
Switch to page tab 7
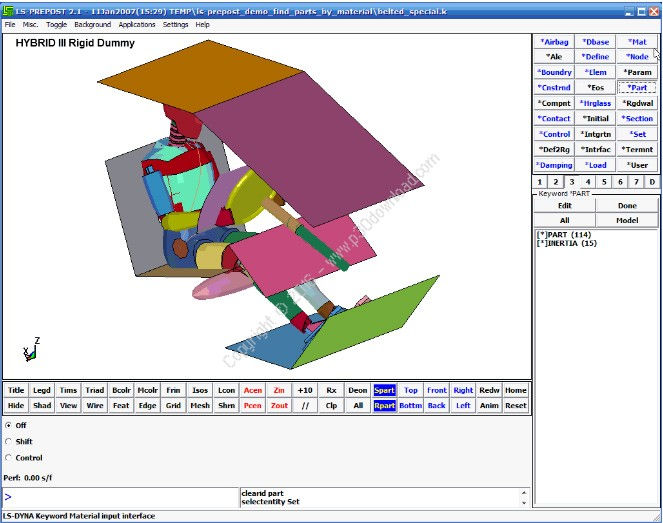click(636, 182)
